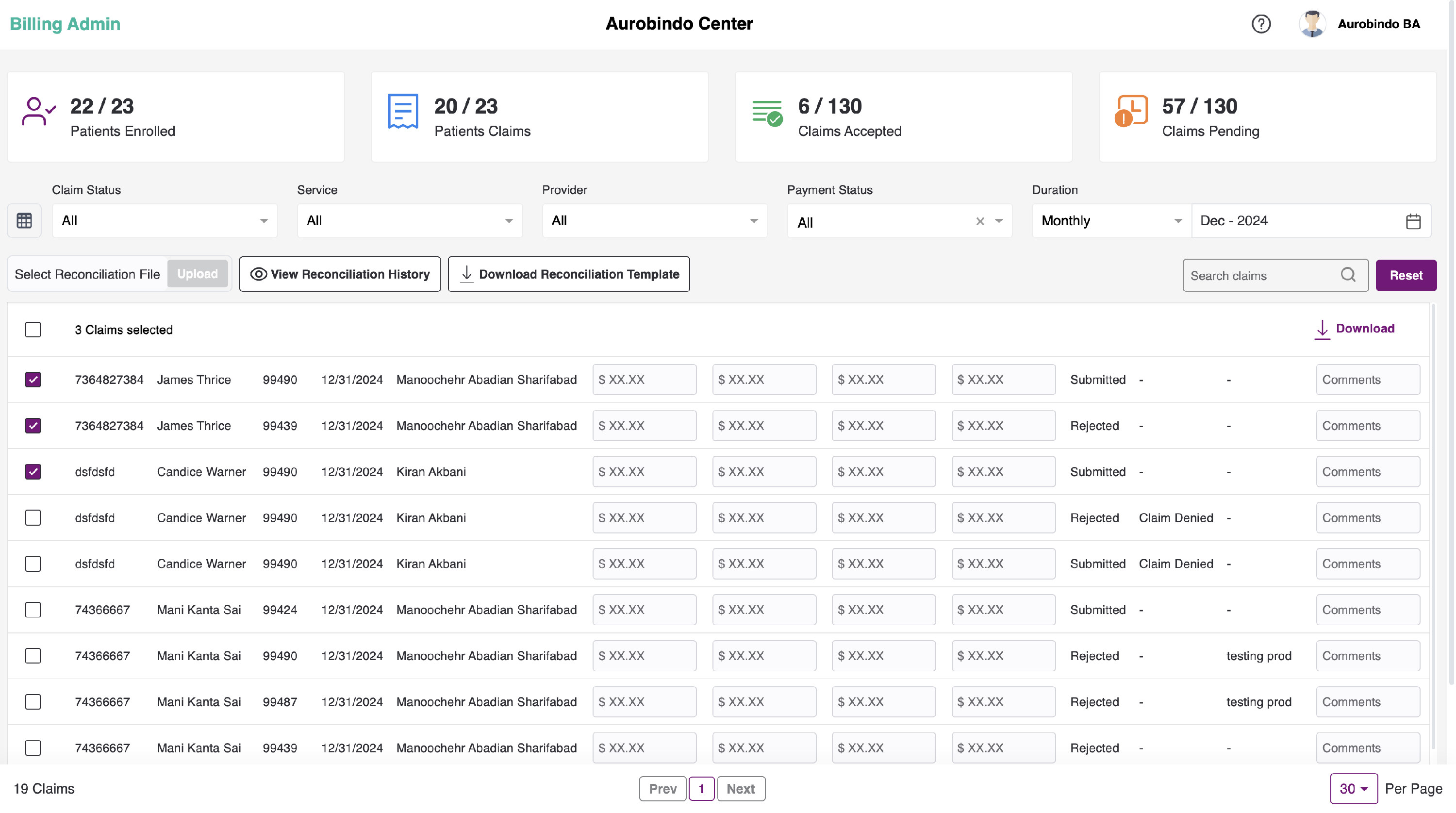Open the Aurobindo BA profile avatar
This screenshot has height=813, width=1456.
(x=1312, y=24)
